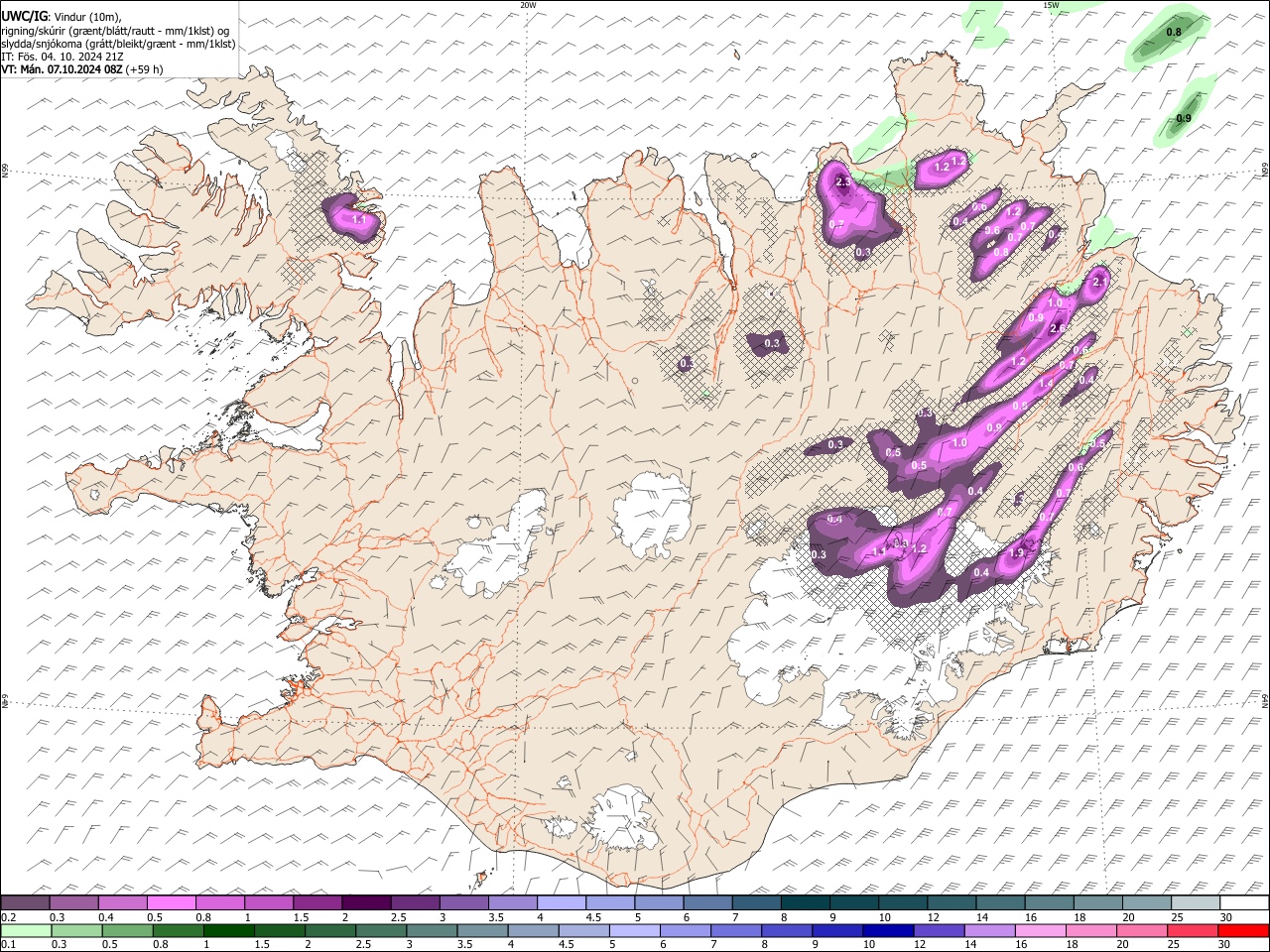Click the 2.1 snow value in the northeast

click(x=1099, y=283)
